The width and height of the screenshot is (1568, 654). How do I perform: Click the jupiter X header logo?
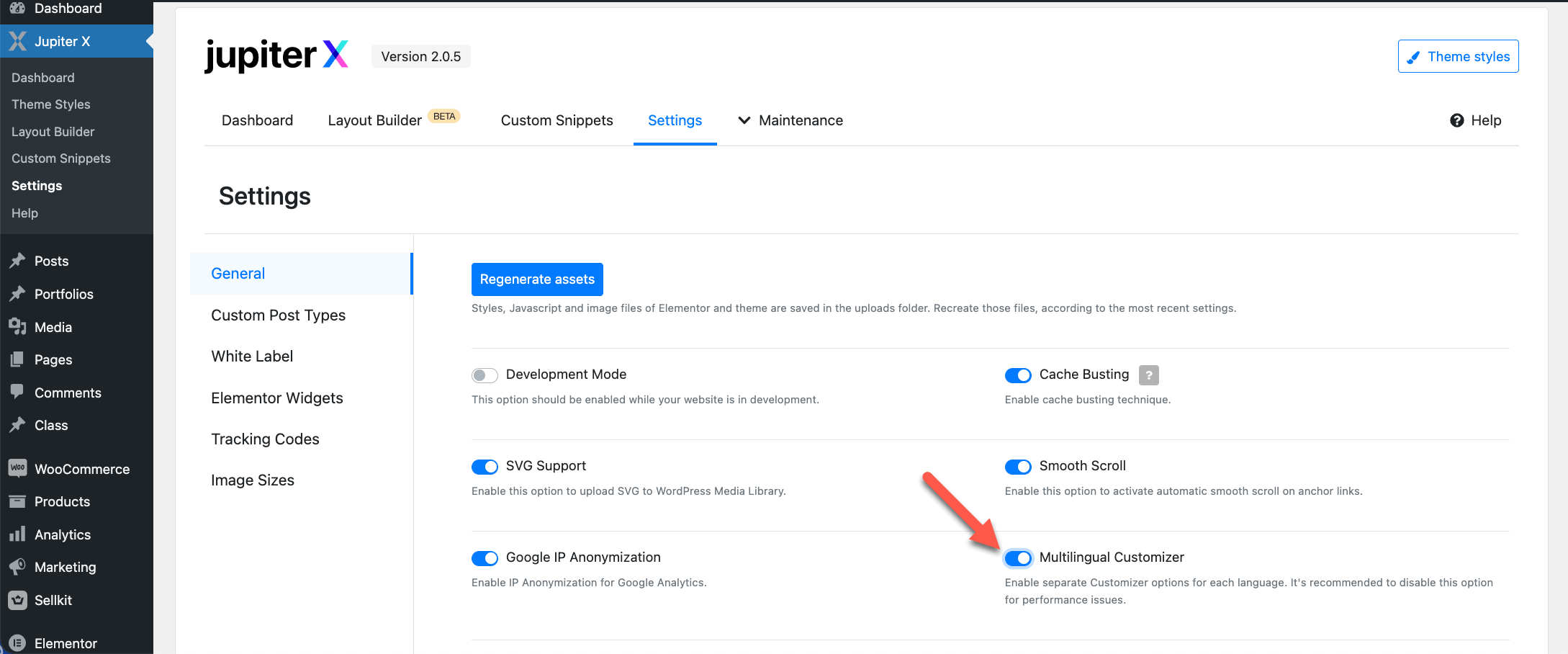(x=276, y=55)
